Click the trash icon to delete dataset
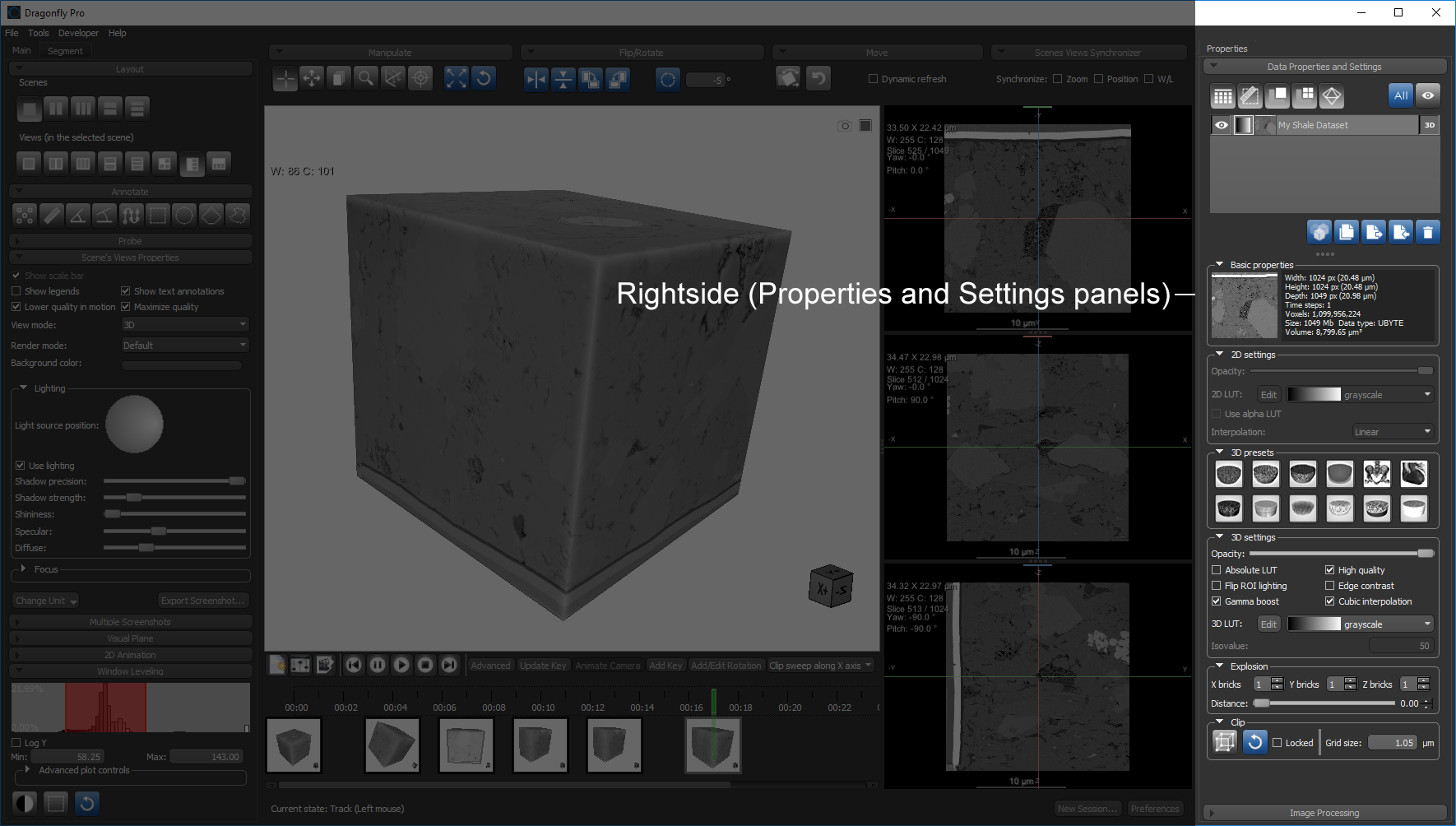 (x=1428, y=233)
